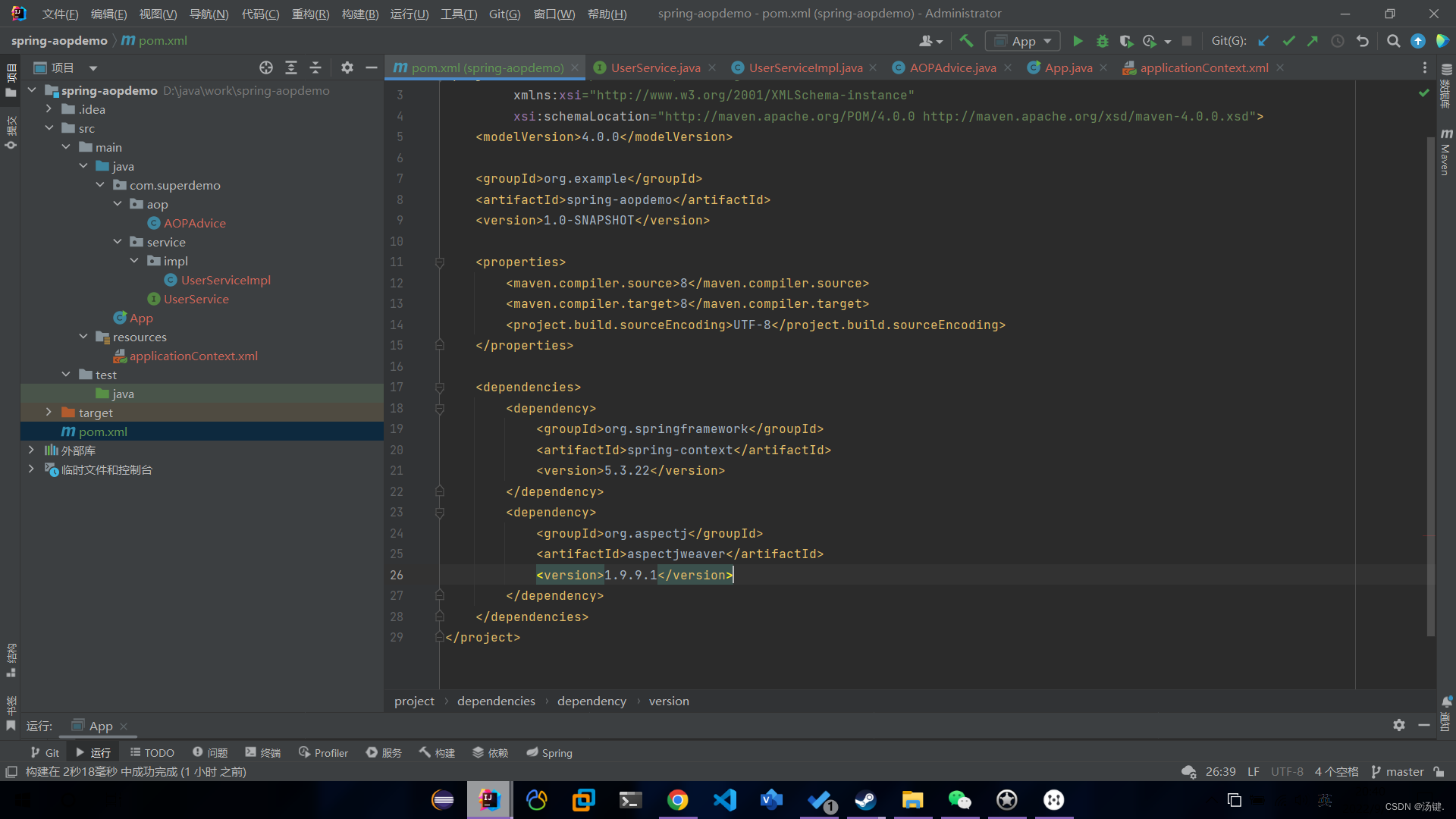This screenshot has width=1456, height=819.
Task: Click the Build project hammer icon
Action: (x=966, y=41)
